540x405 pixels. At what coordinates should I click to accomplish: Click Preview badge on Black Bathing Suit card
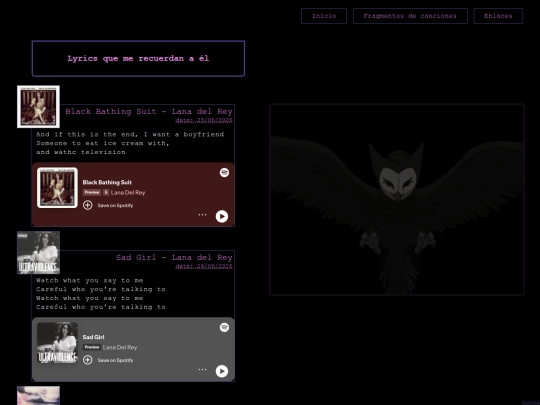pos(92,192)
